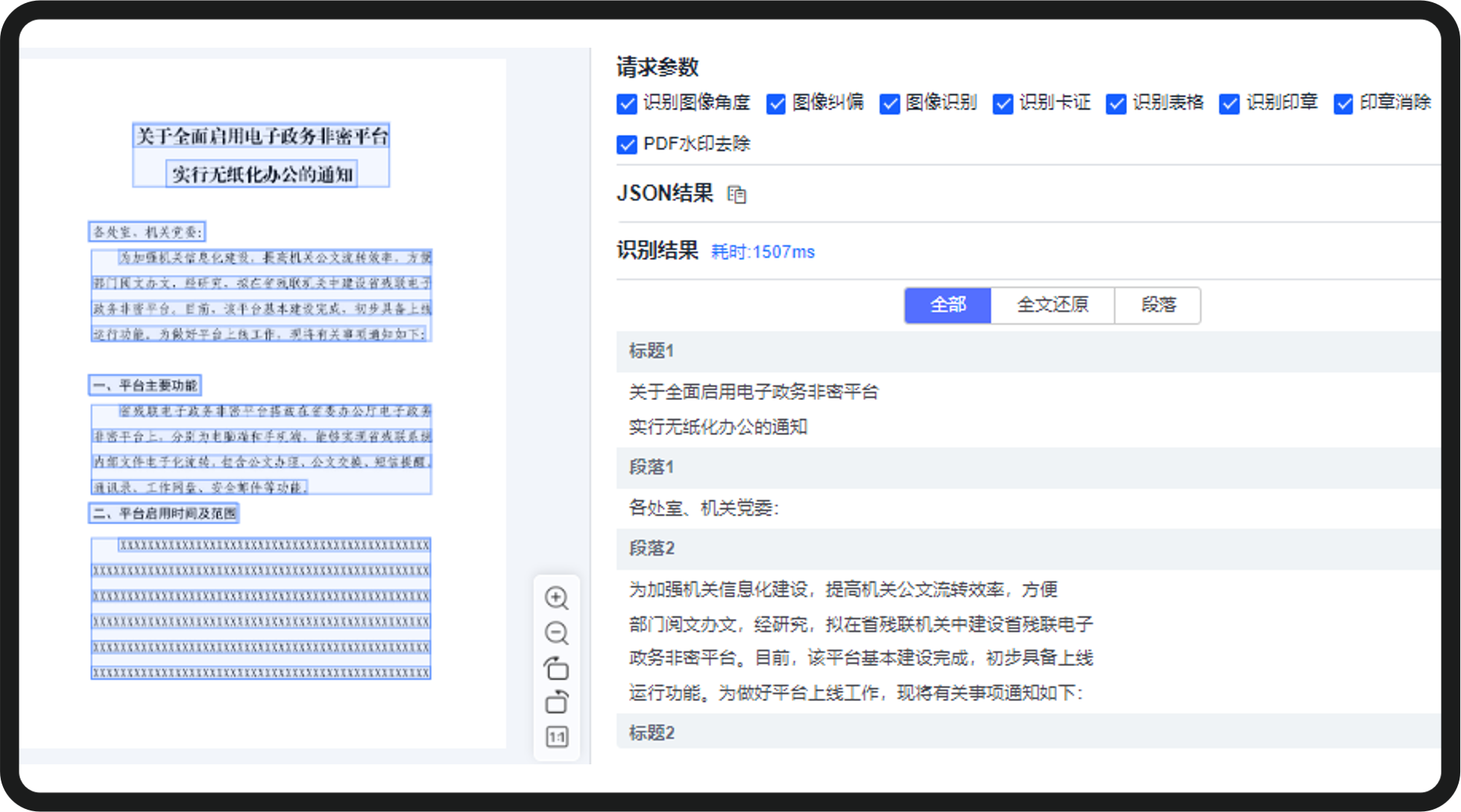
Task: Toggle the 识别图像角度 checkbox
Action: (x=627, y=104)
